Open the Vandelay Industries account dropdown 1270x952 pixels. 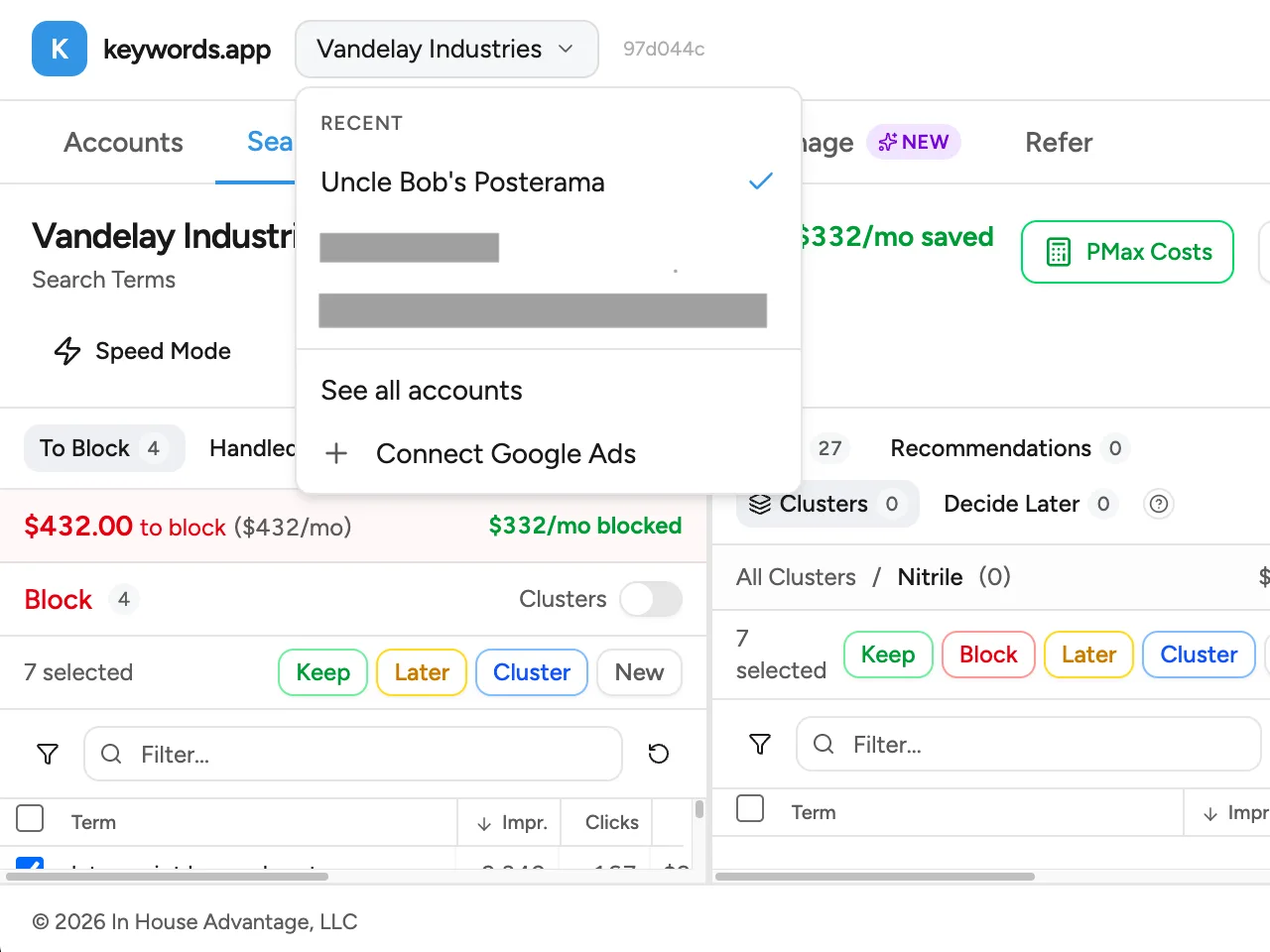tap(446, 49)
